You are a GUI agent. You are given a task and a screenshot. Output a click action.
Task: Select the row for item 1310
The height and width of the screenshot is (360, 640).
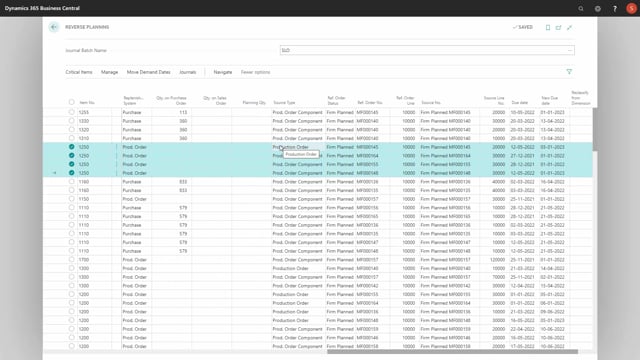[71, 138]
